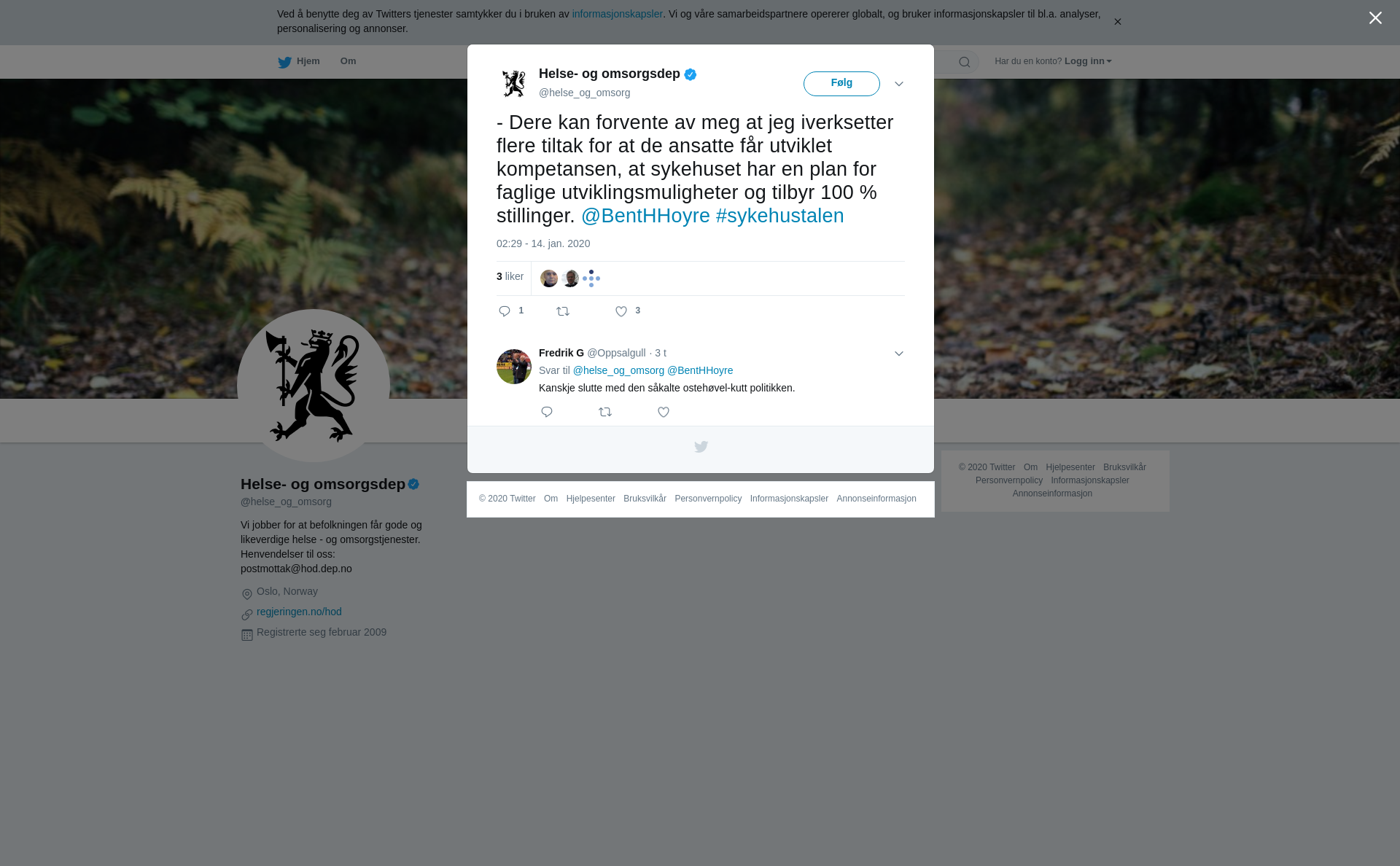This screenshot has height=866, width=1400.
Task: Open the #sykehustalen hashtag link
Action: coord(779,216)
